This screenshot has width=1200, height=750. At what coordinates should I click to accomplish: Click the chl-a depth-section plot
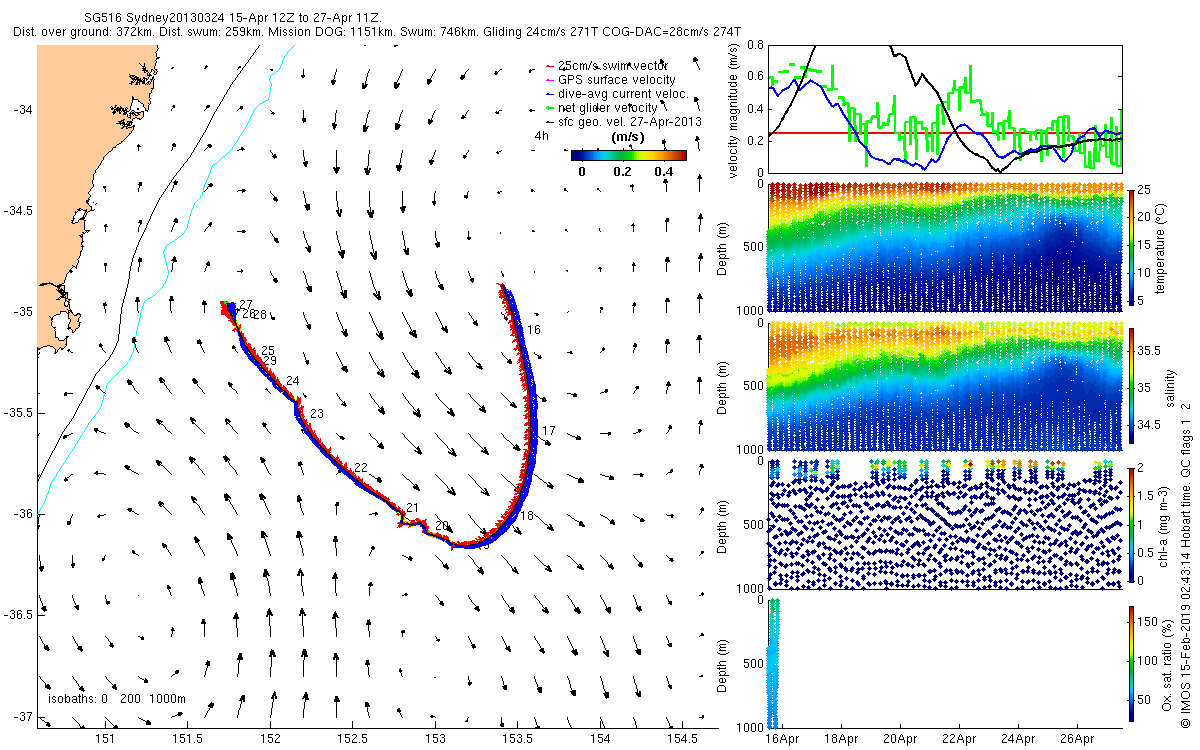944,524
